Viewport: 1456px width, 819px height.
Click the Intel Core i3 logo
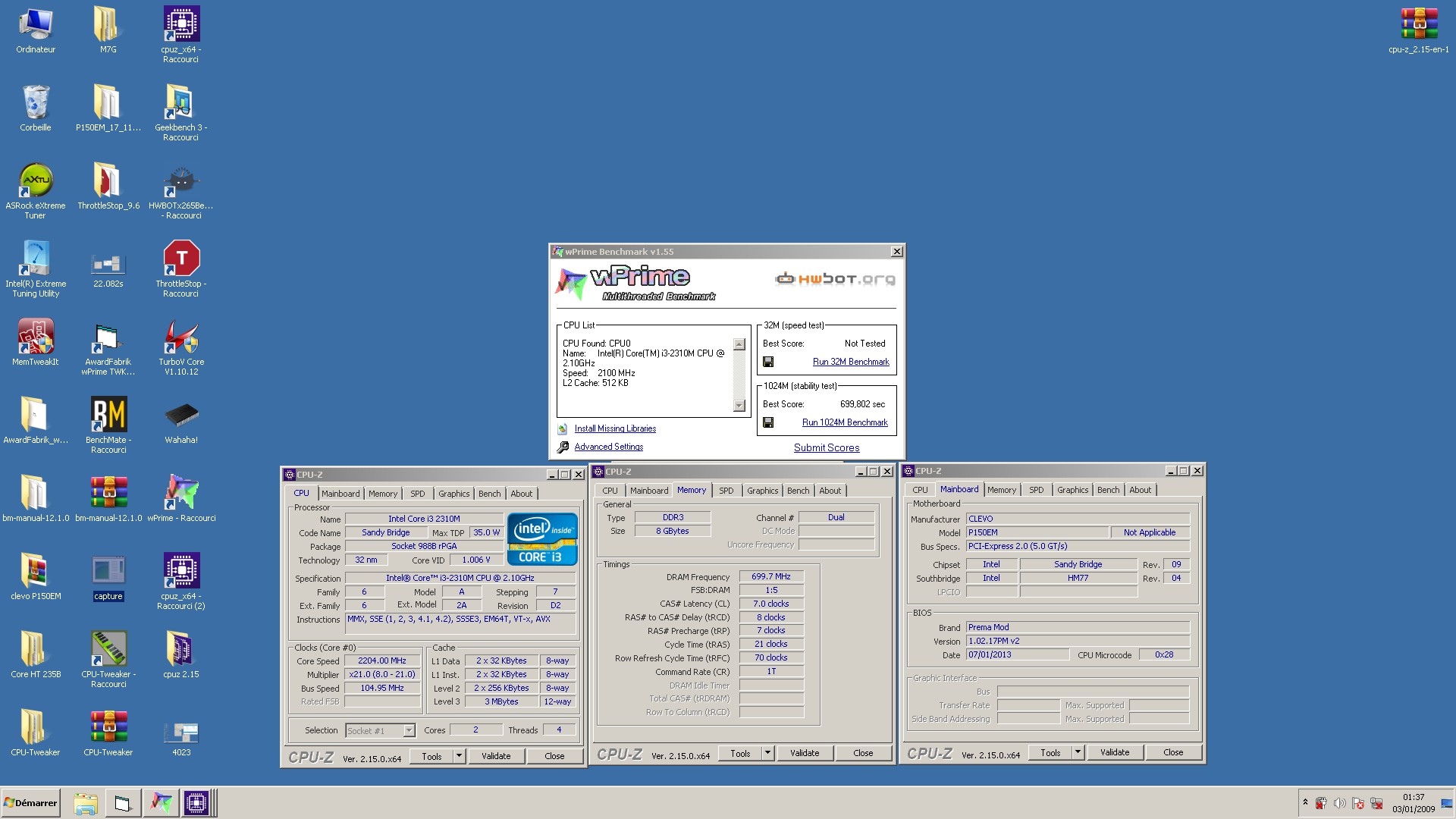tap(542, 539)
